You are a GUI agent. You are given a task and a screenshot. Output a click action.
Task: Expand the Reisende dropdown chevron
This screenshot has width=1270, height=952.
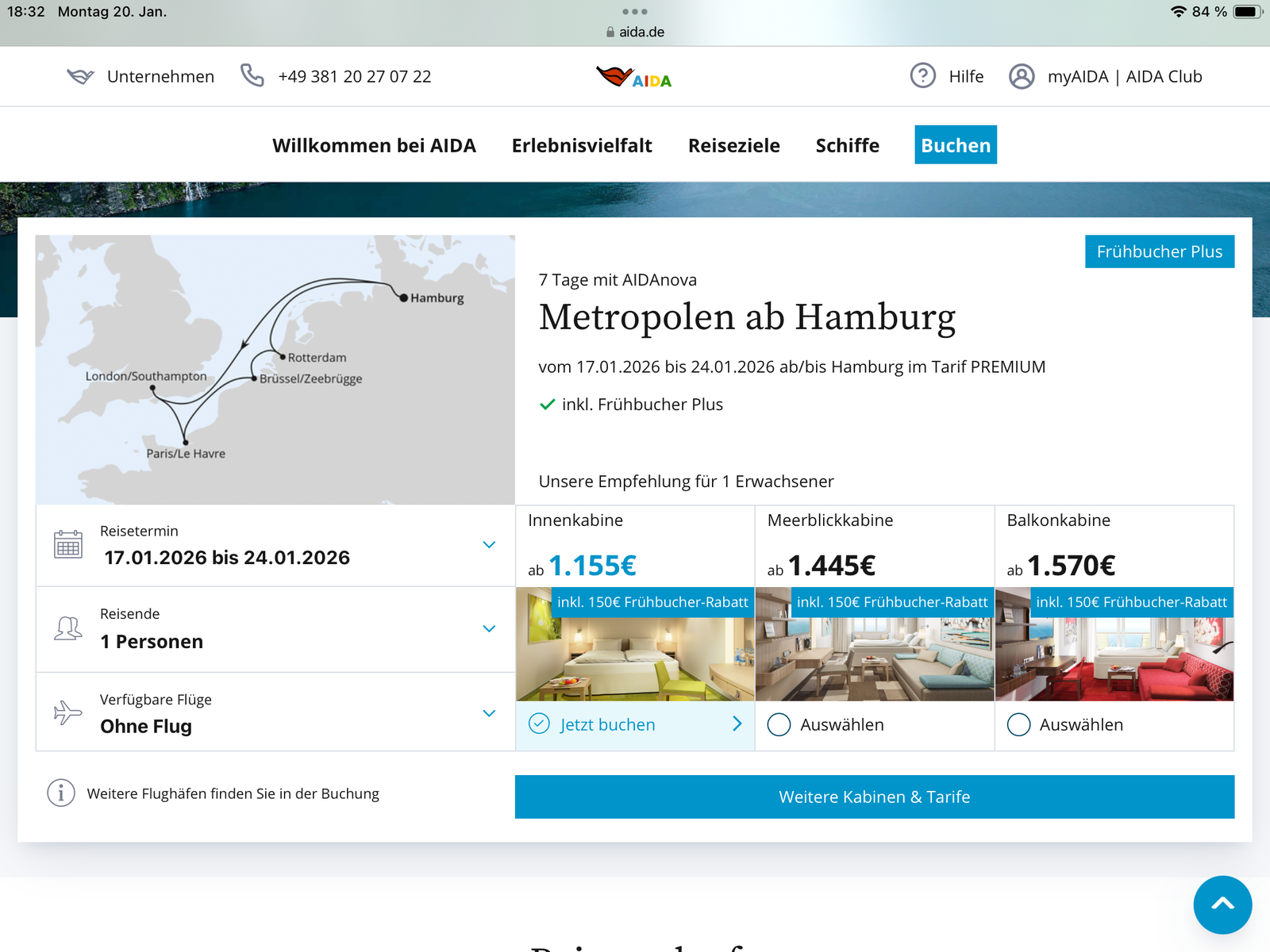[489, 629]
